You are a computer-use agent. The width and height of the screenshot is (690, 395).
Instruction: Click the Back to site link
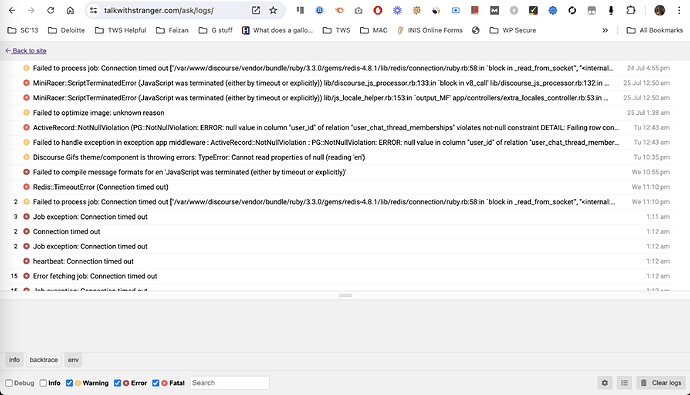[x=26, y=51]
